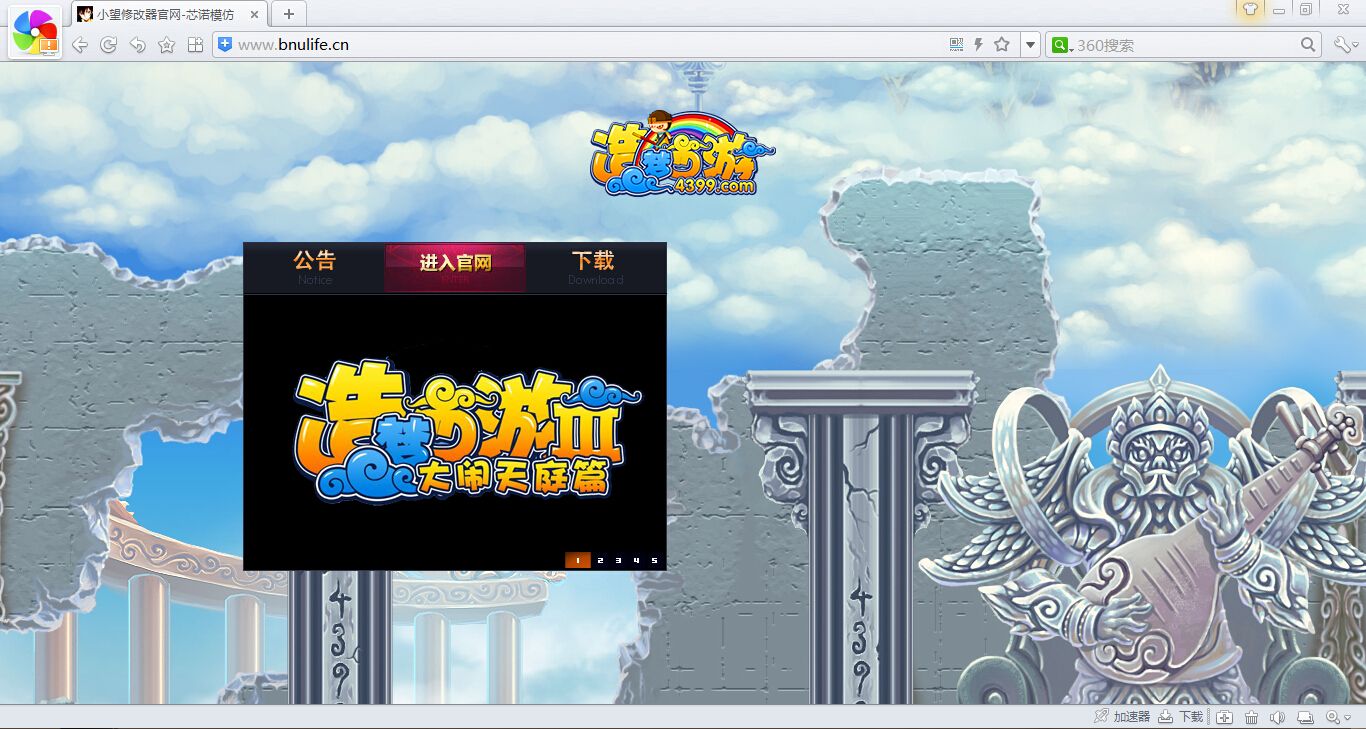Image resolution: width=1366 pixels, height=729 pixels.
Task: Expand the address bar history dropdown arrow
Action: (x=1030, y=45)
